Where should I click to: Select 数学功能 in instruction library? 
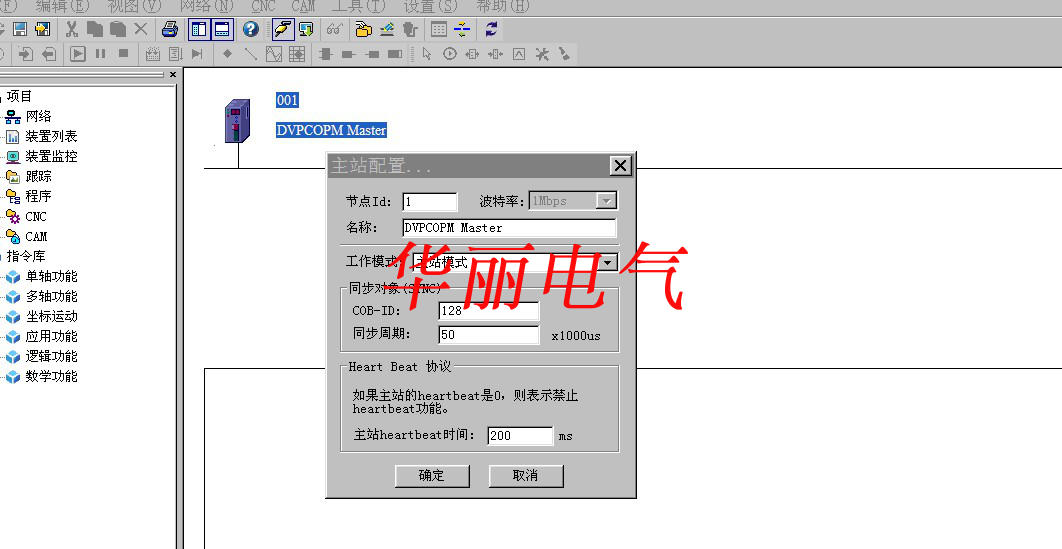pos(51,376)
